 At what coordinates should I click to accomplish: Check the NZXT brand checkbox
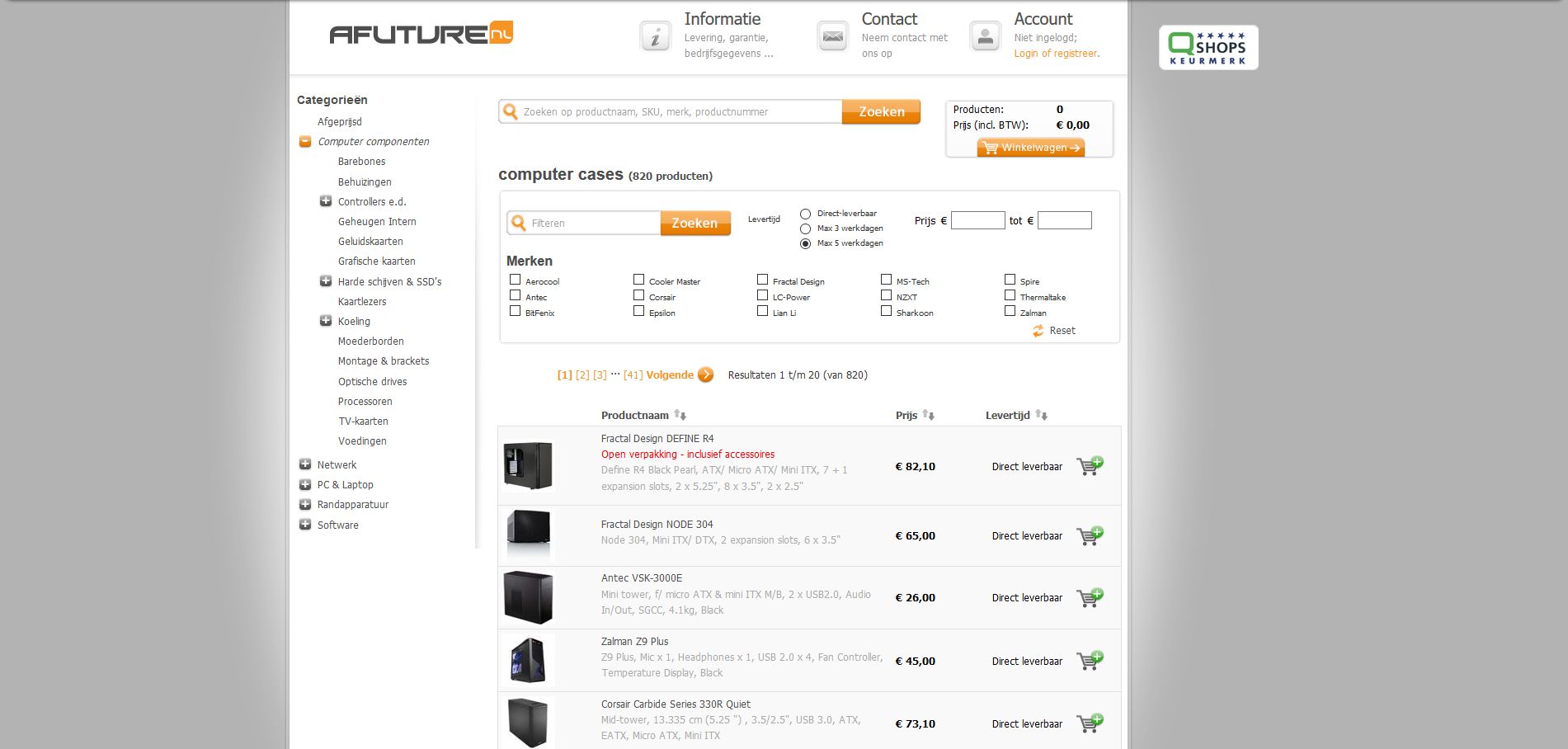tap(886, 295)
